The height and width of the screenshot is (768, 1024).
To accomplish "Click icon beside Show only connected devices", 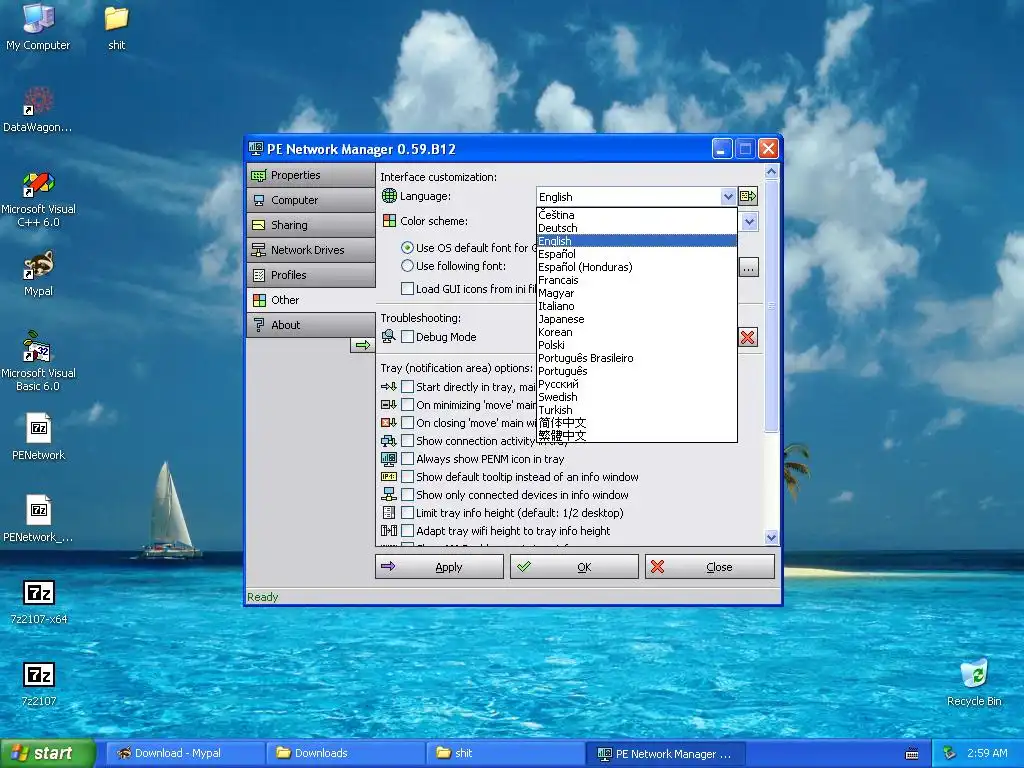I will tap(389, 494).
